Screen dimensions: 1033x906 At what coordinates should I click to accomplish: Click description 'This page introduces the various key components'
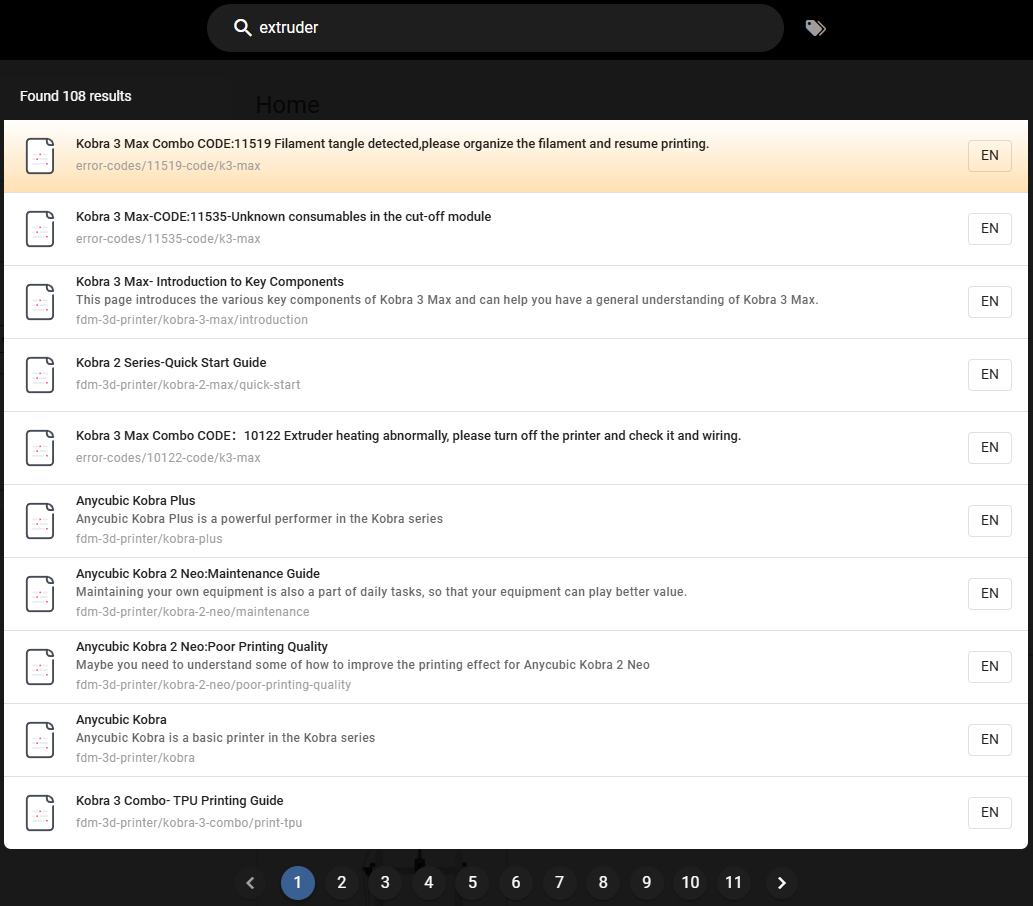pyautogui.click(x=447, y=300)
